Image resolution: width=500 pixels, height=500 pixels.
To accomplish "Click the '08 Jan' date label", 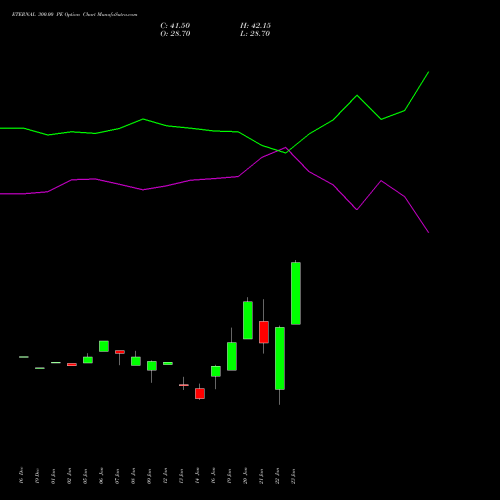I will click(133, 475).
